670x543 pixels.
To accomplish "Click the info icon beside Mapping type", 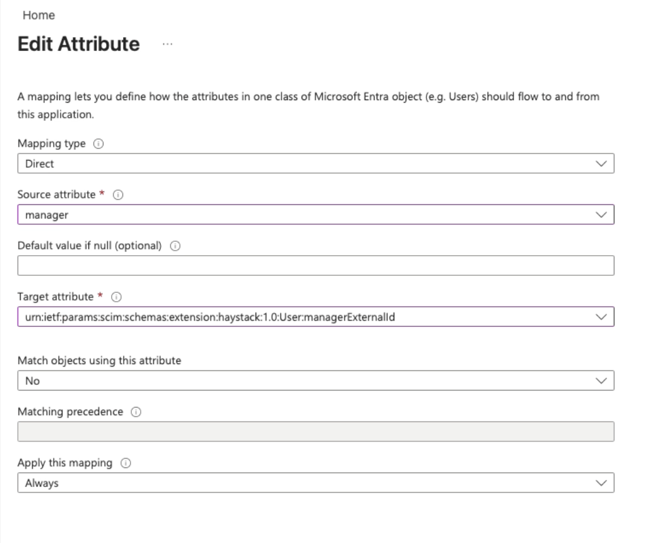I will pyautogui.click(x=98, y=144).
